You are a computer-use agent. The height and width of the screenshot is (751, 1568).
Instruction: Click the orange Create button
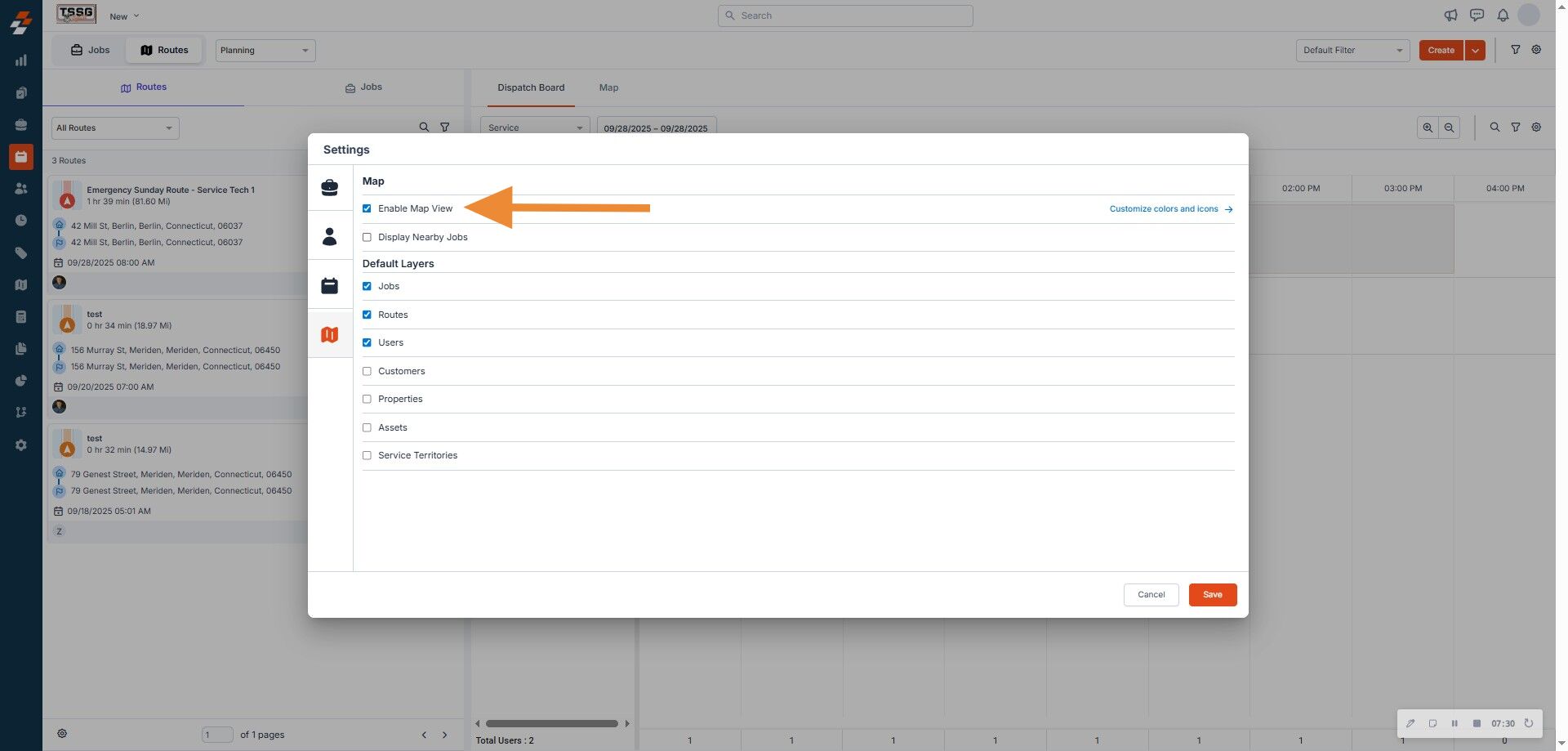1441,51
